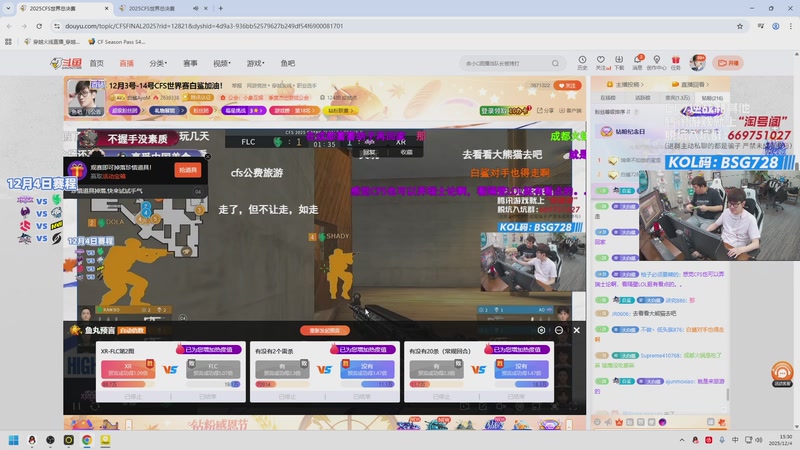Switch to the 在线榜 tab

click(608, 97)
